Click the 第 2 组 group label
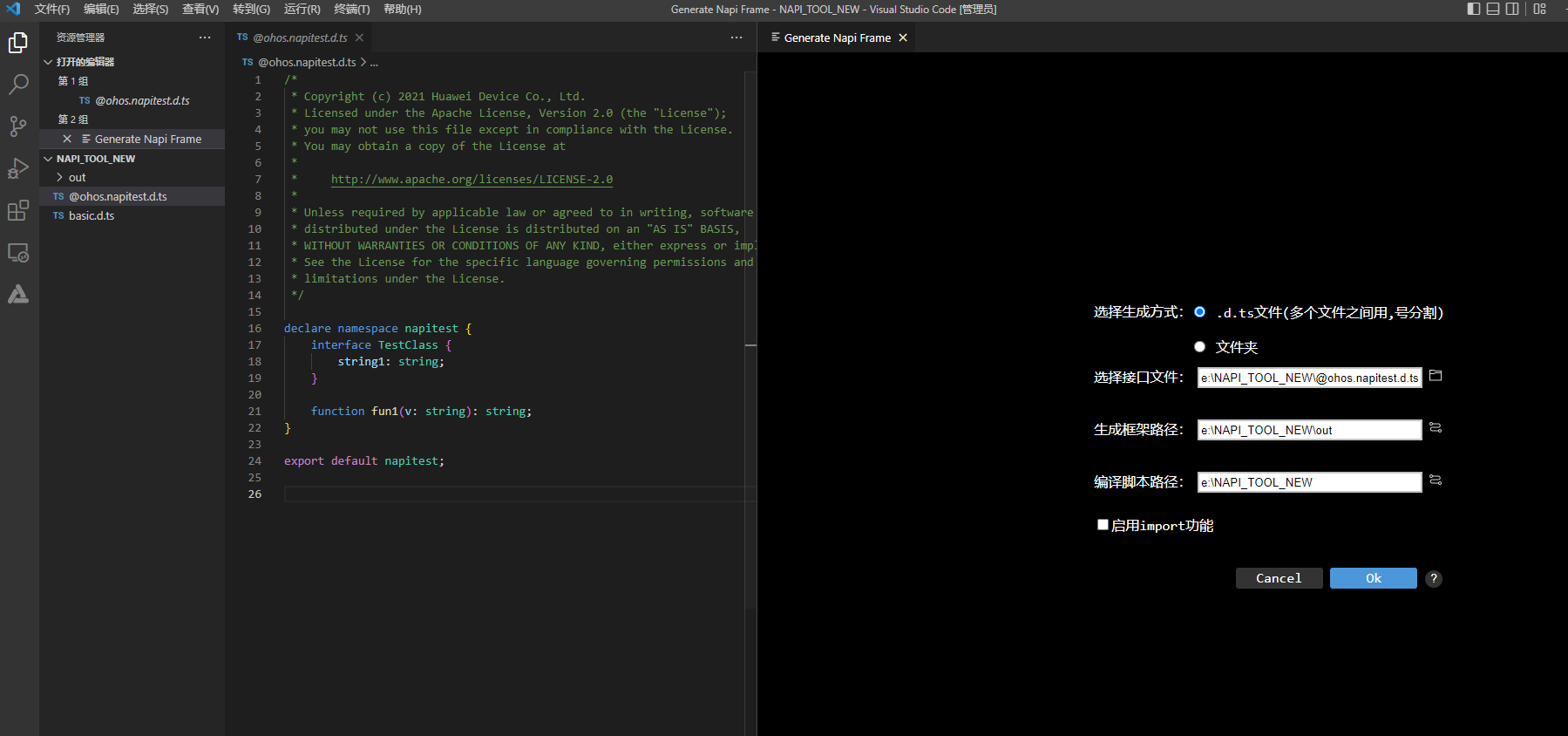Viewport: 1568px width, 736px height. coord(73,119)
